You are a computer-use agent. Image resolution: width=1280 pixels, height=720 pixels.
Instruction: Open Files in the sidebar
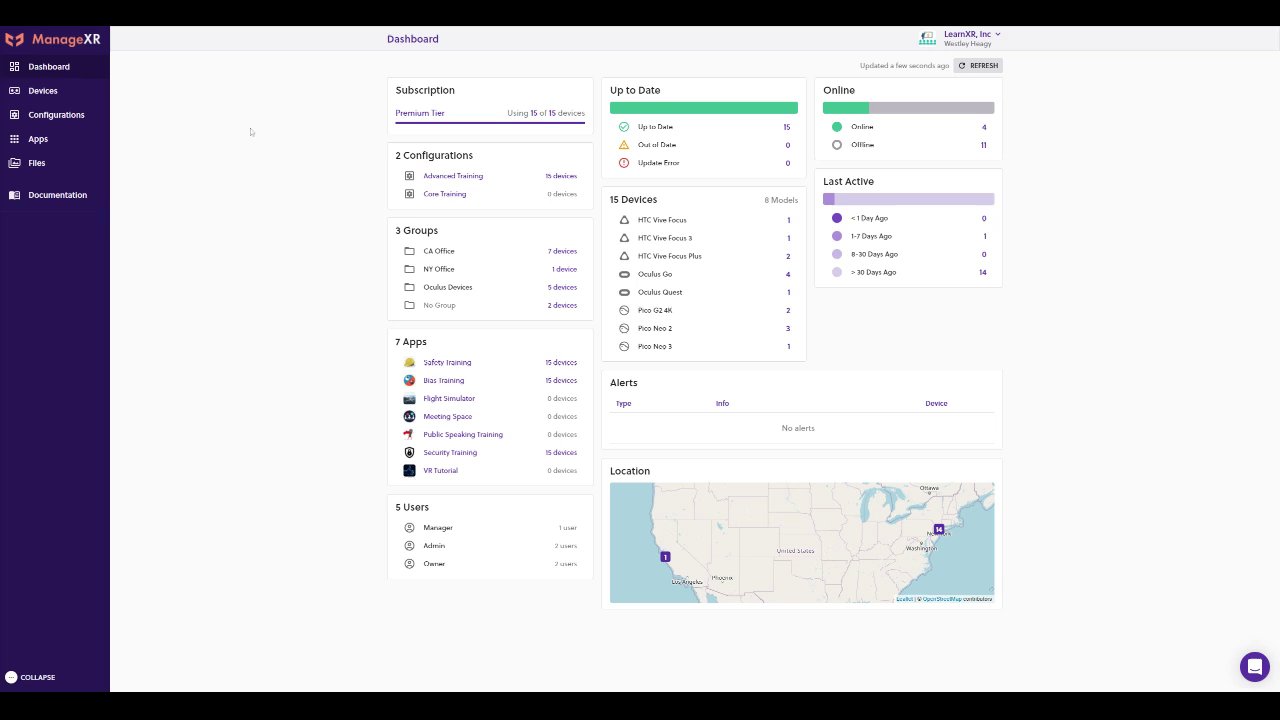(x=55, y=163)
